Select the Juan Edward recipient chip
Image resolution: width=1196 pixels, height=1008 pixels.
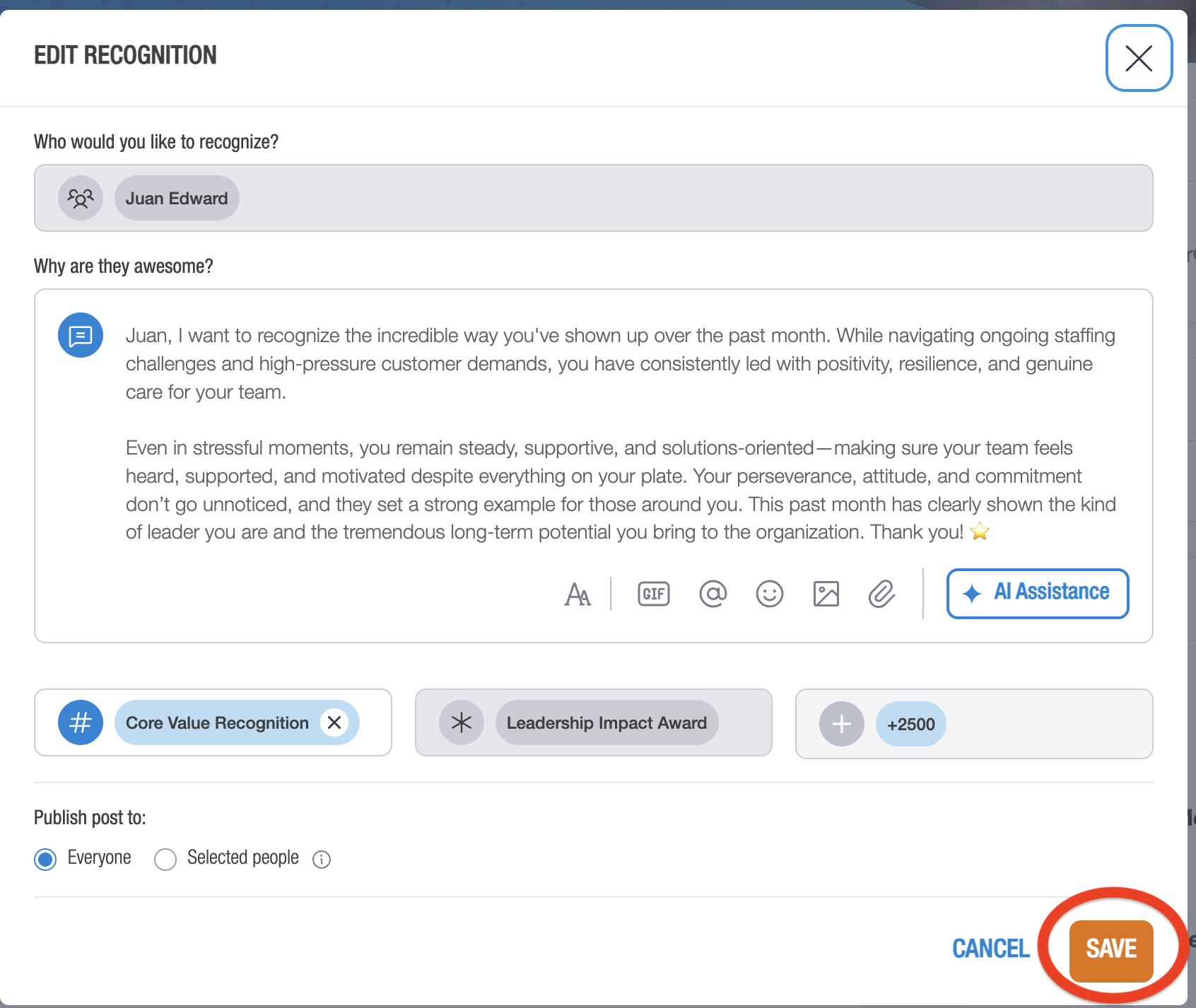177,198
